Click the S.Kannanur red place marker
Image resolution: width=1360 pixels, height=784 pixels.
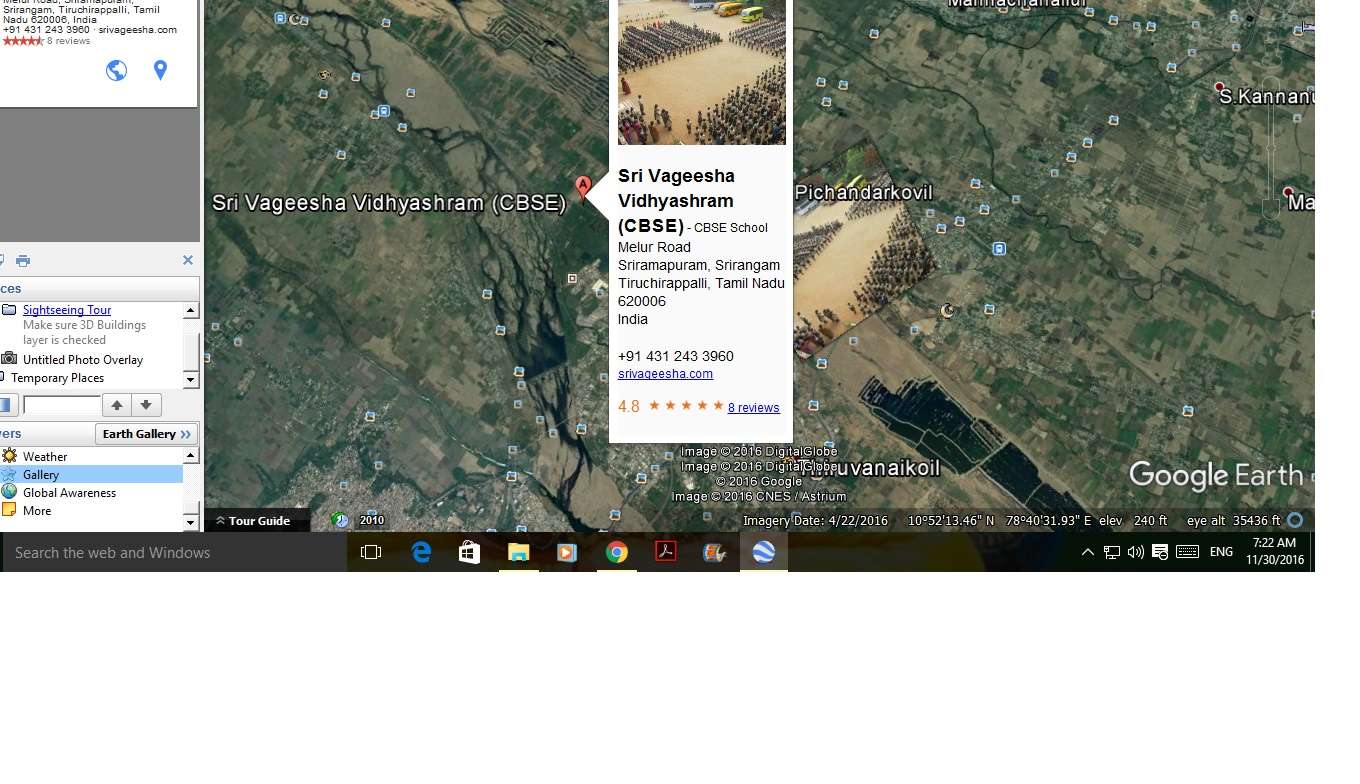(x=1219, y=88)
